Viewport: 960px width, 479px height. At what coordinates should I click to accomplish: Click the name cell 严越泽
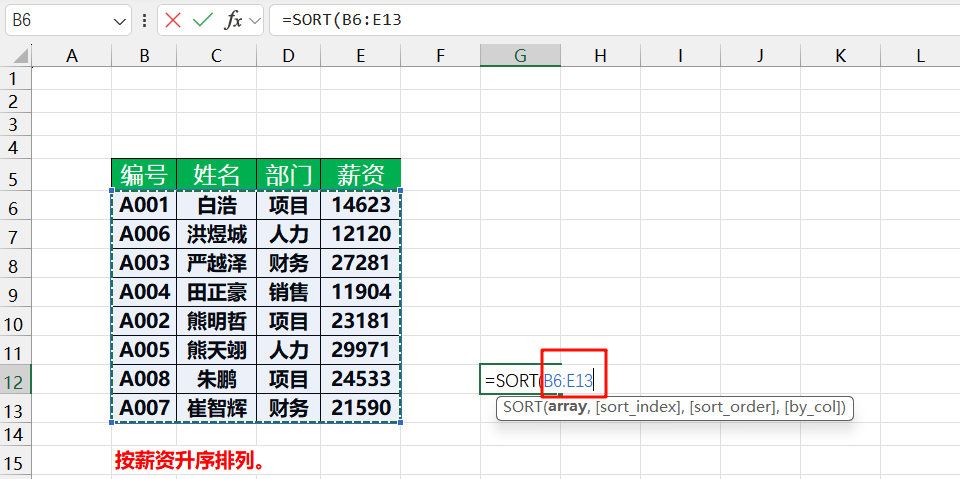click(x=216, y=263)
